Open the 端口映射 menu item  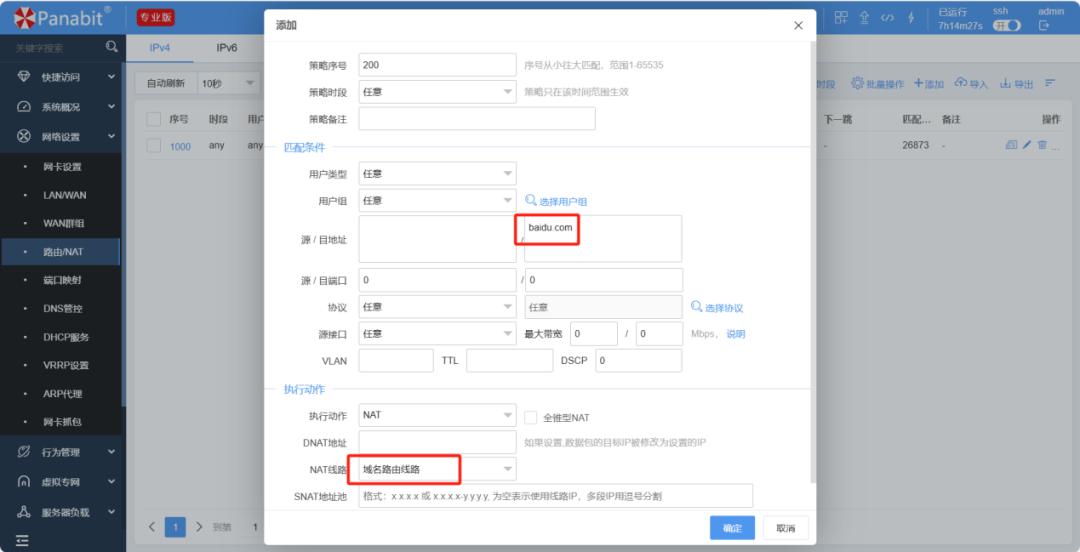61,280
